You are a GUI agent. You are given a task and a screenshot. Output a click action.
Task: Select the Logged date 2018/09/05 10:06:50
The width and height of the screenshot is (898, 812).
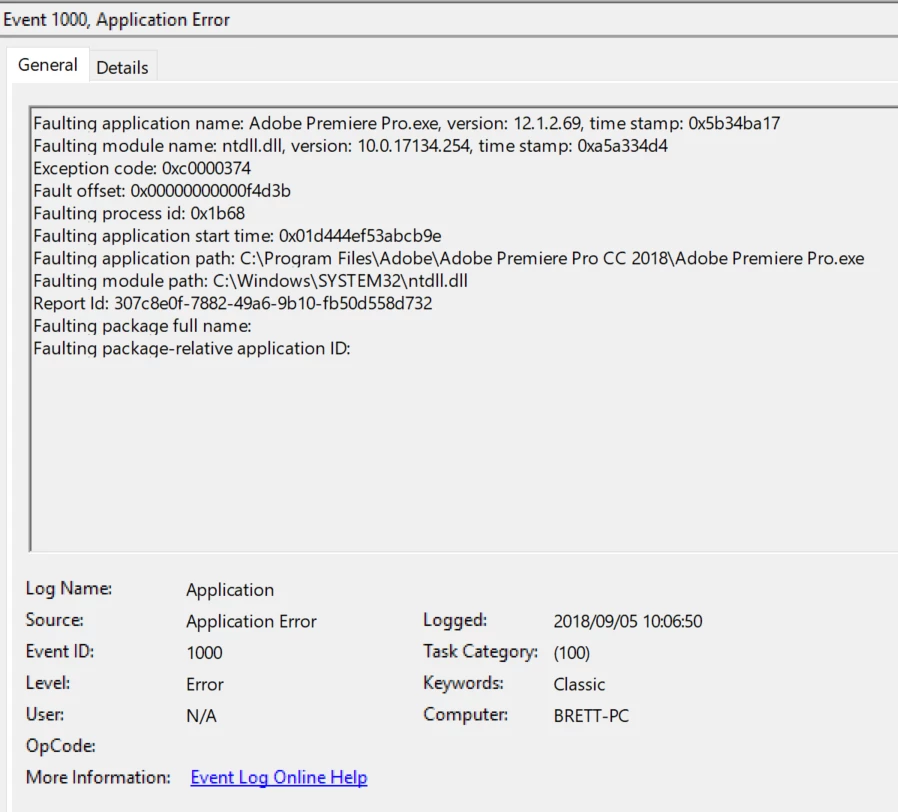click(628, 621)
